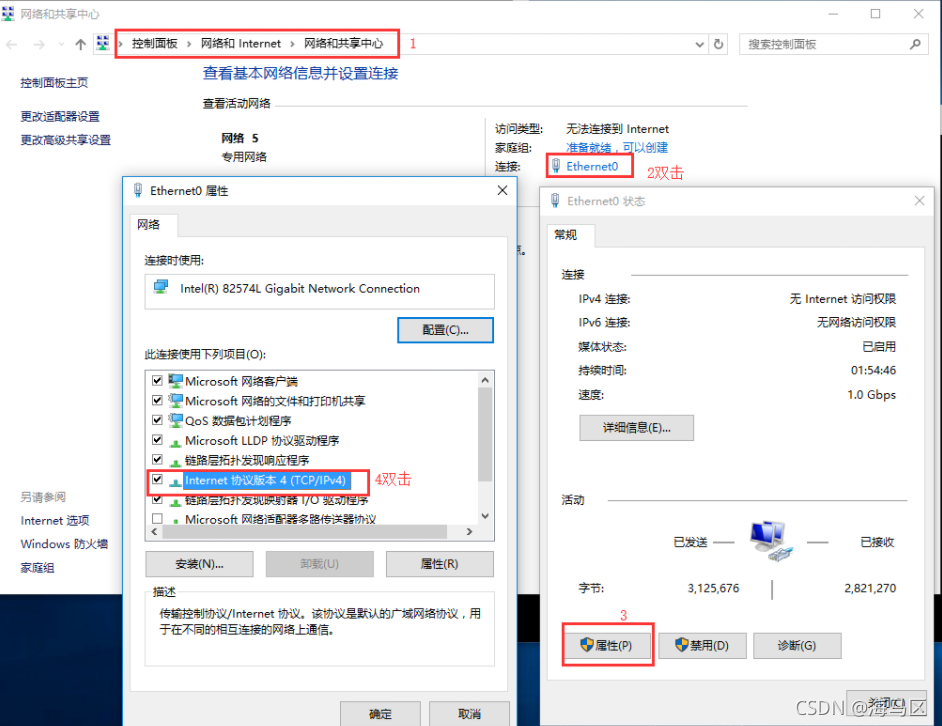
Task: Open 更改适配器设置 link in sidebar
Action: 60,117
